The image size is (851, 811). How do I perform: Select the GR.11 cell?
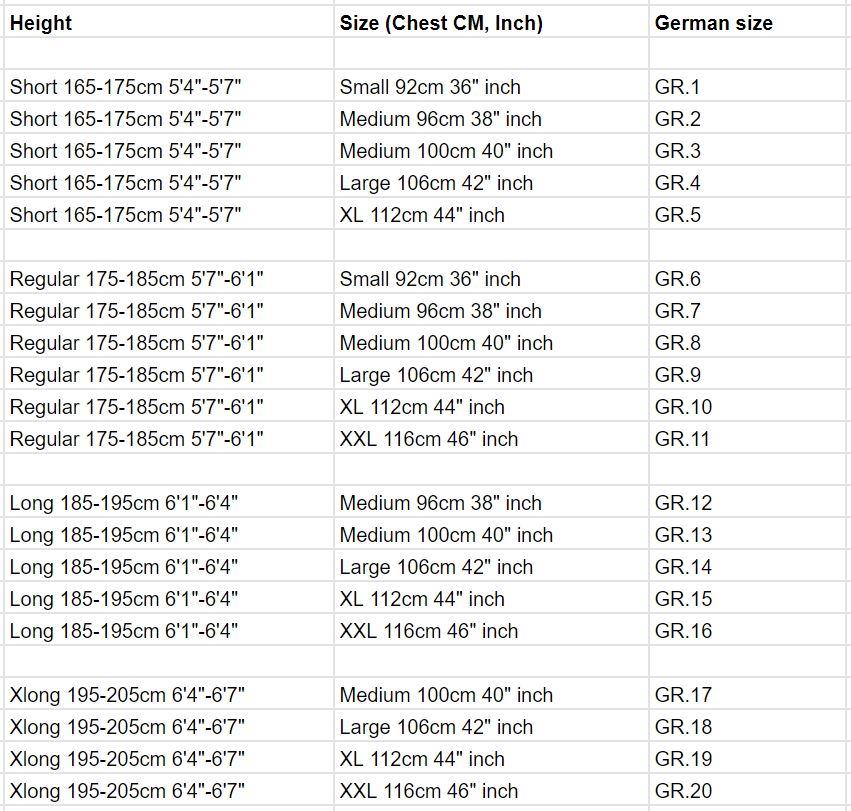pyautogui.click(x=683, y=439)
